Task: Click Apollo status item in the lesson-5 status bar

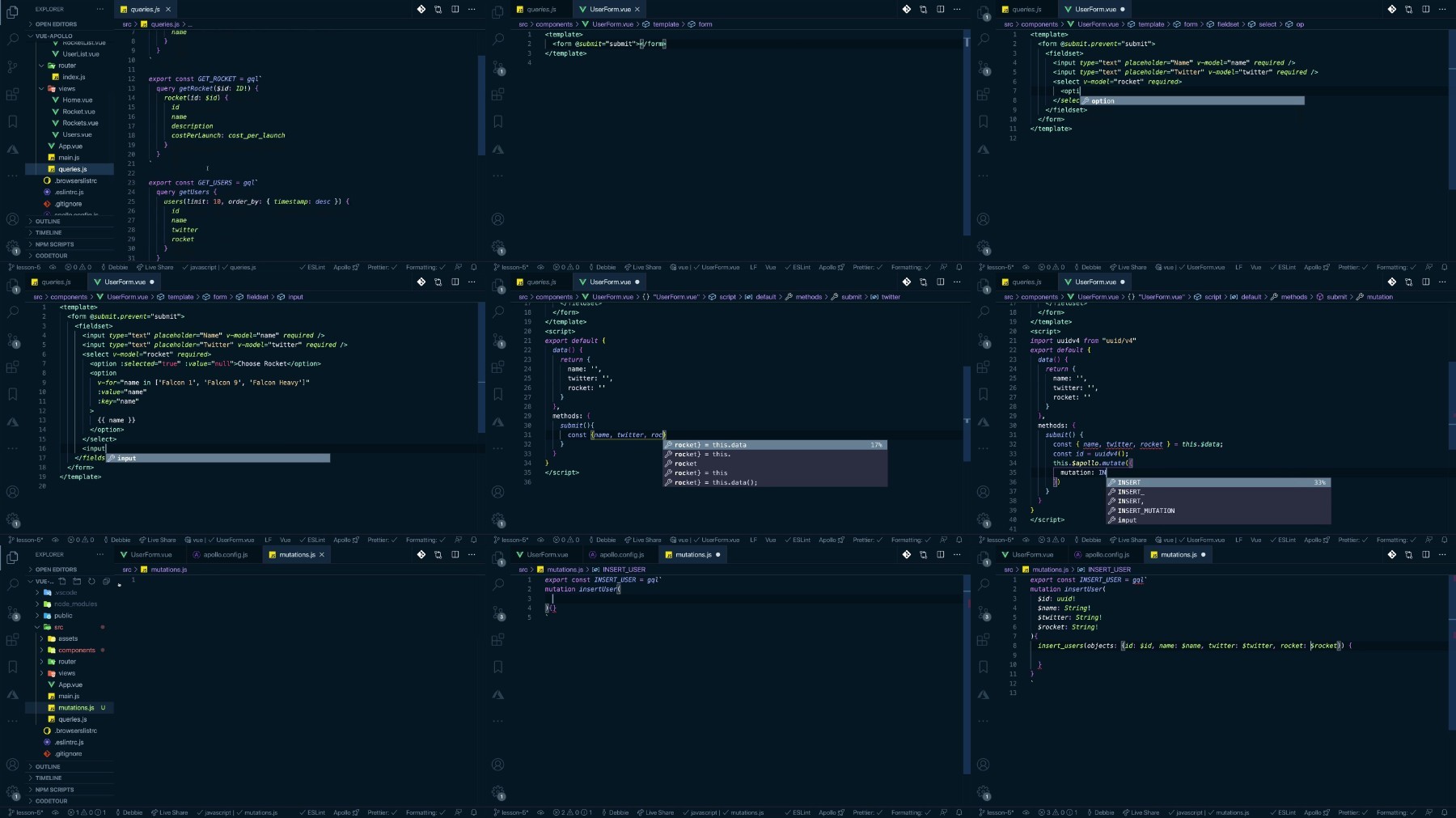Action: point(346,267)
